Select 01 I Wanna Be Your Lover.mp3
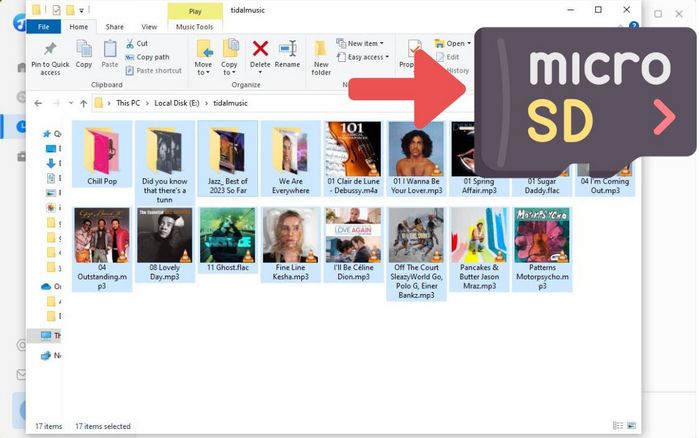This screenshot has height=438, width=700. 417,159
